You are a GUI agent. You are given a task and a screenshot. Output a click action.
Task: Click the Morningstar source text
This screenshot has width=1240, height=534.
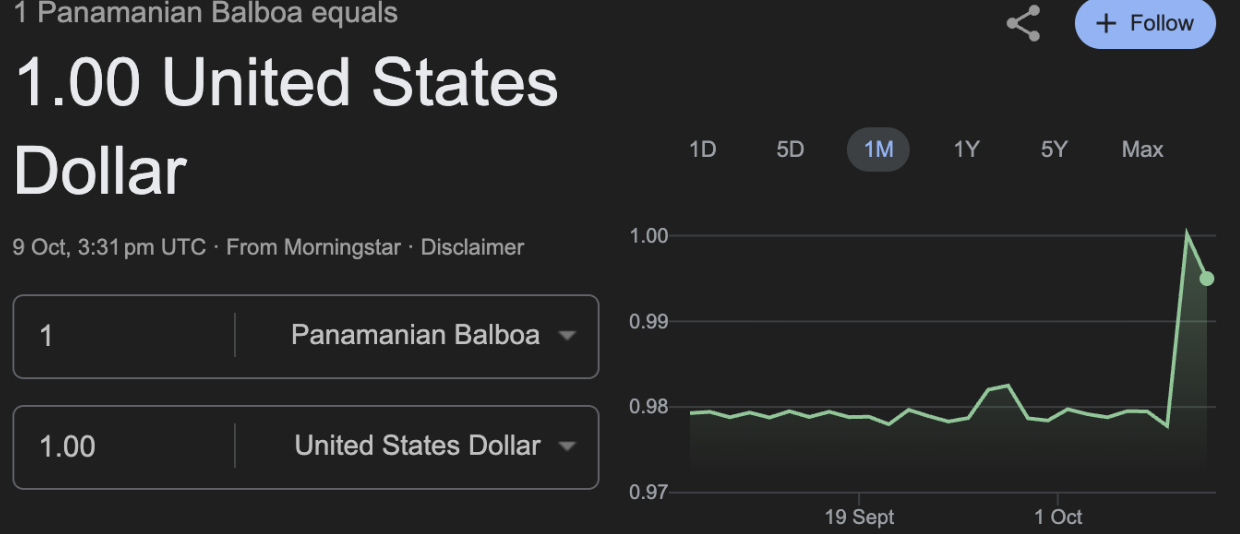tap(342, 247)
